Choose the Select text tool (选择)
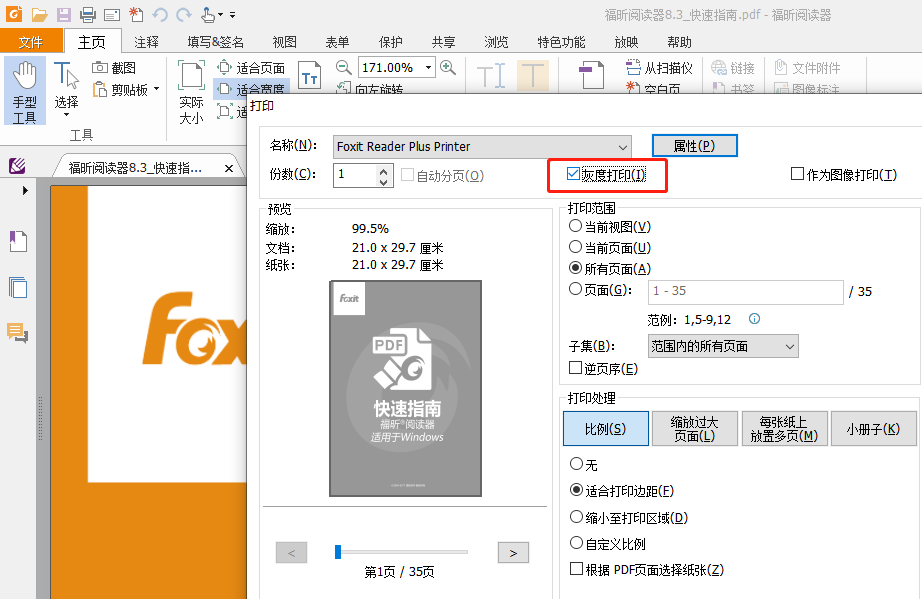Viewport: 922px width, 599px height. (x=66, y=89)
